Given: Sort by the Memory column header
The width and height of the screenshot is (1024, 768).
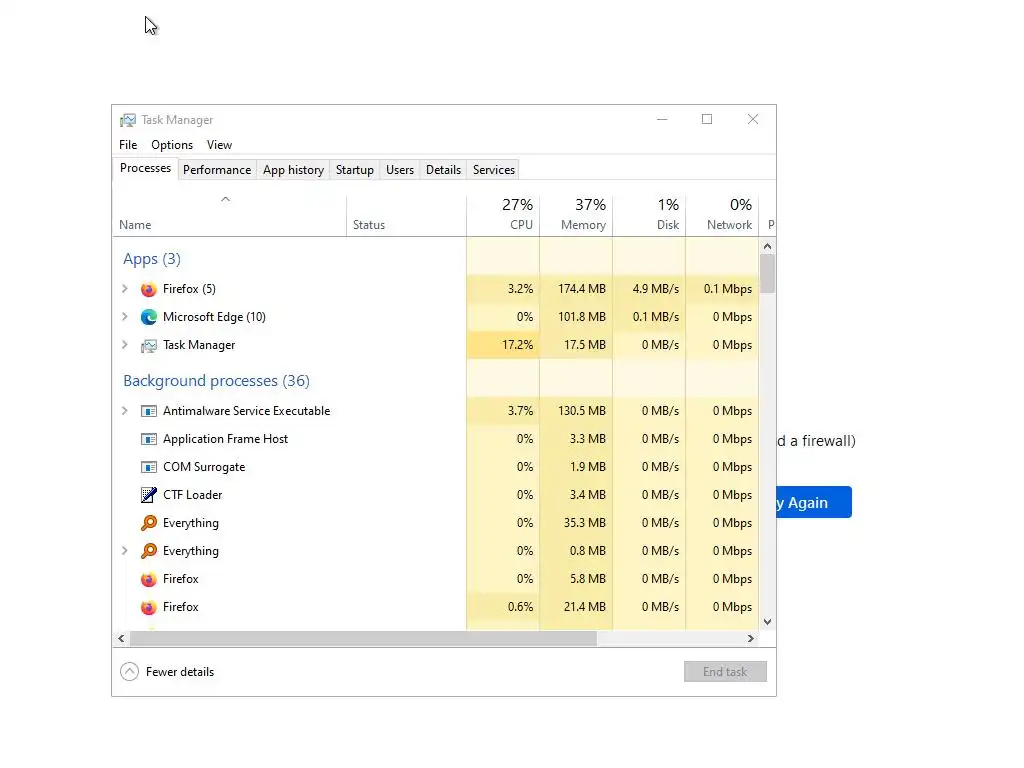Looking at the screenshot, I should (x=576, y=216).
